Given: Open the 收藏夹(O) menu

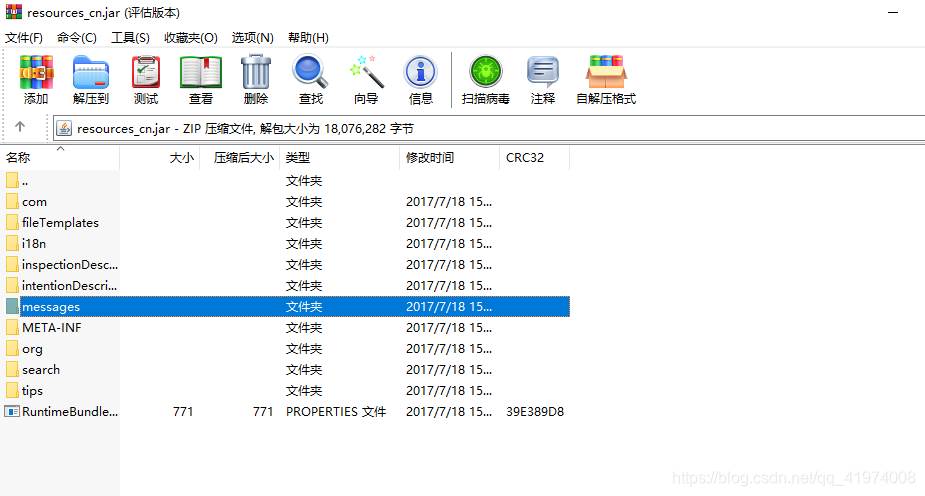Looking at the screenshot, I should 191,38.
